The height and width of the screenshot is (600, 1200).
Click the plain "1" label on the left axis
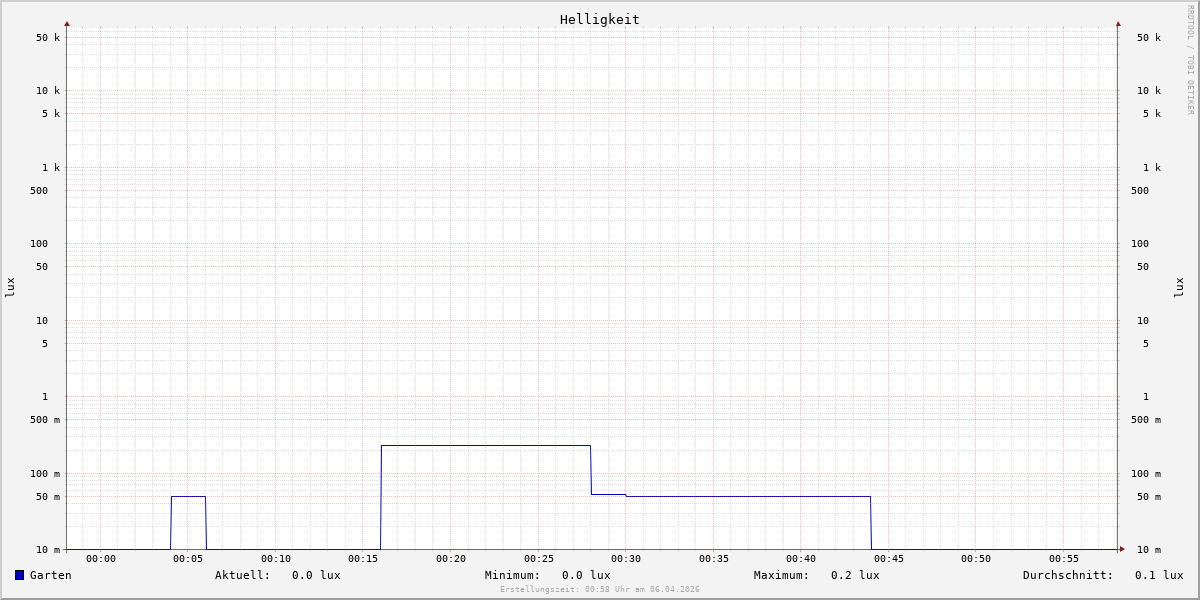tap(45, 397)
